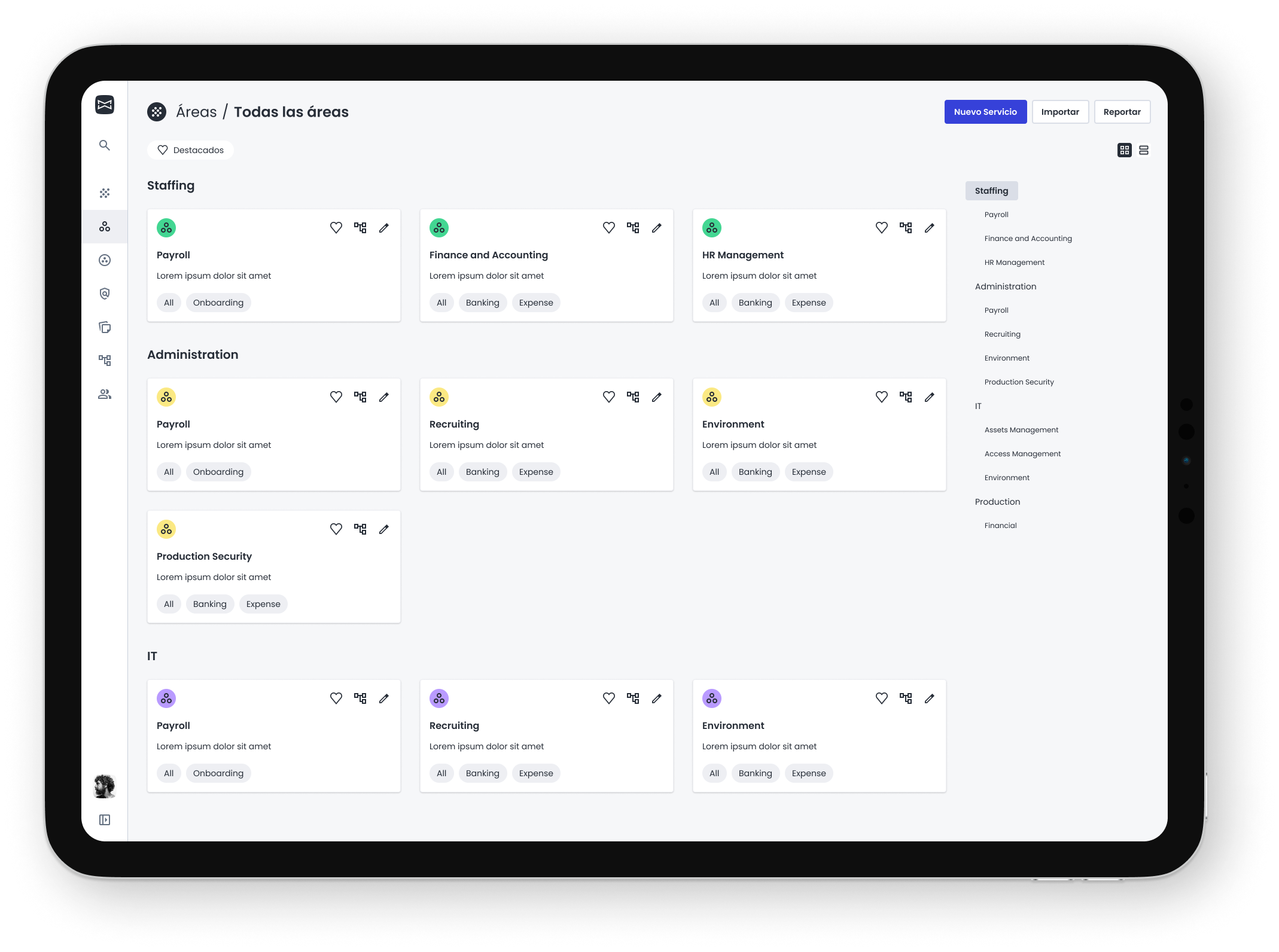This screenshot has height=952, width=1279.
Task: Toggle the Destacados favorites filter
Action: (x=190, y=150)
